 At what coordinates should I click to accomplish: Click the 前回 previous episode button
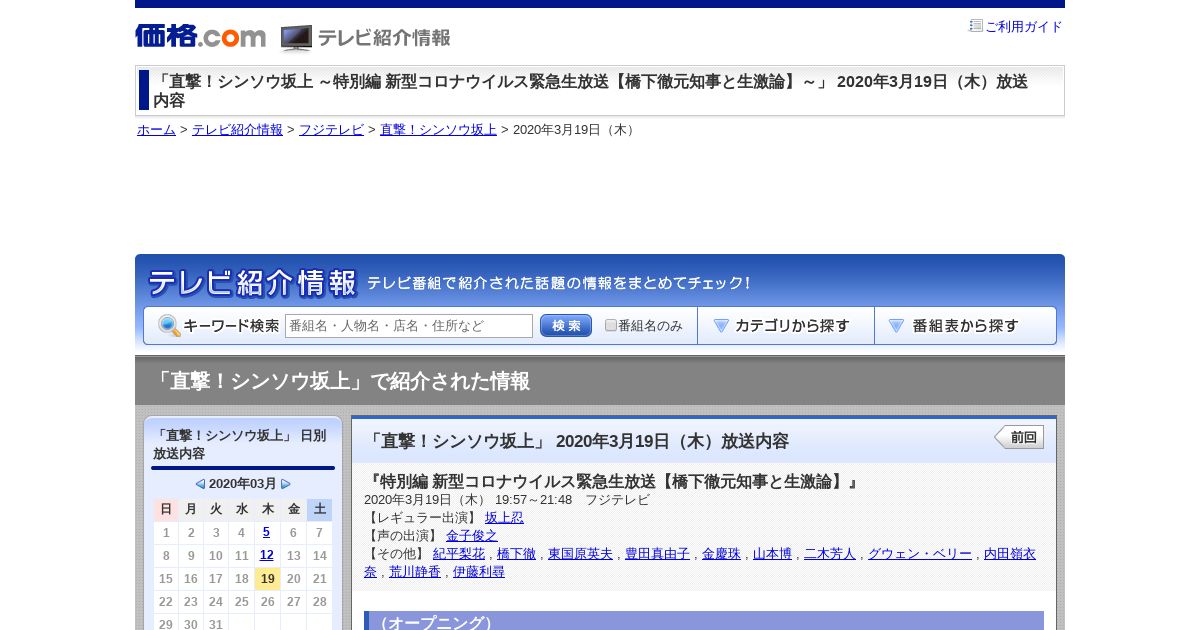point(1019,437)
